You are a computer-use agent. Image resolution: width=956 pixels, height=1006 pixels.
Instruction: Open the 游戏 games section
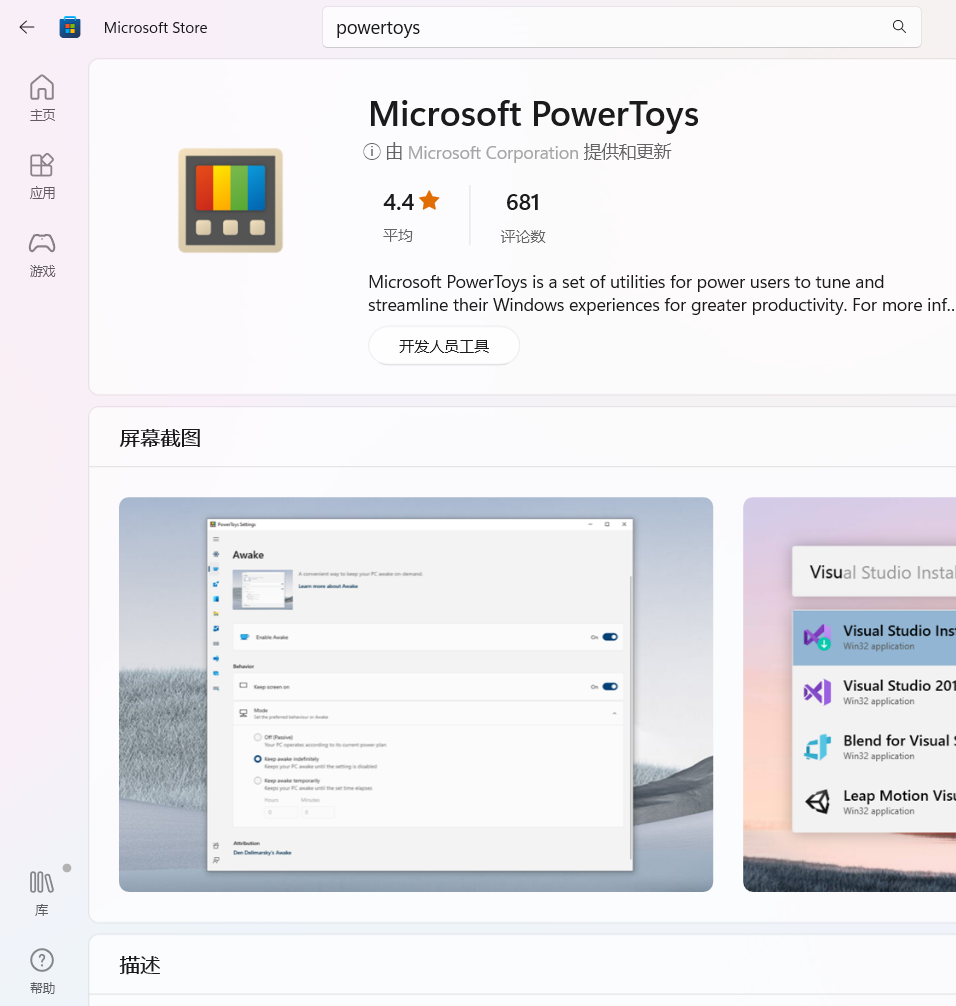(42, 254)
